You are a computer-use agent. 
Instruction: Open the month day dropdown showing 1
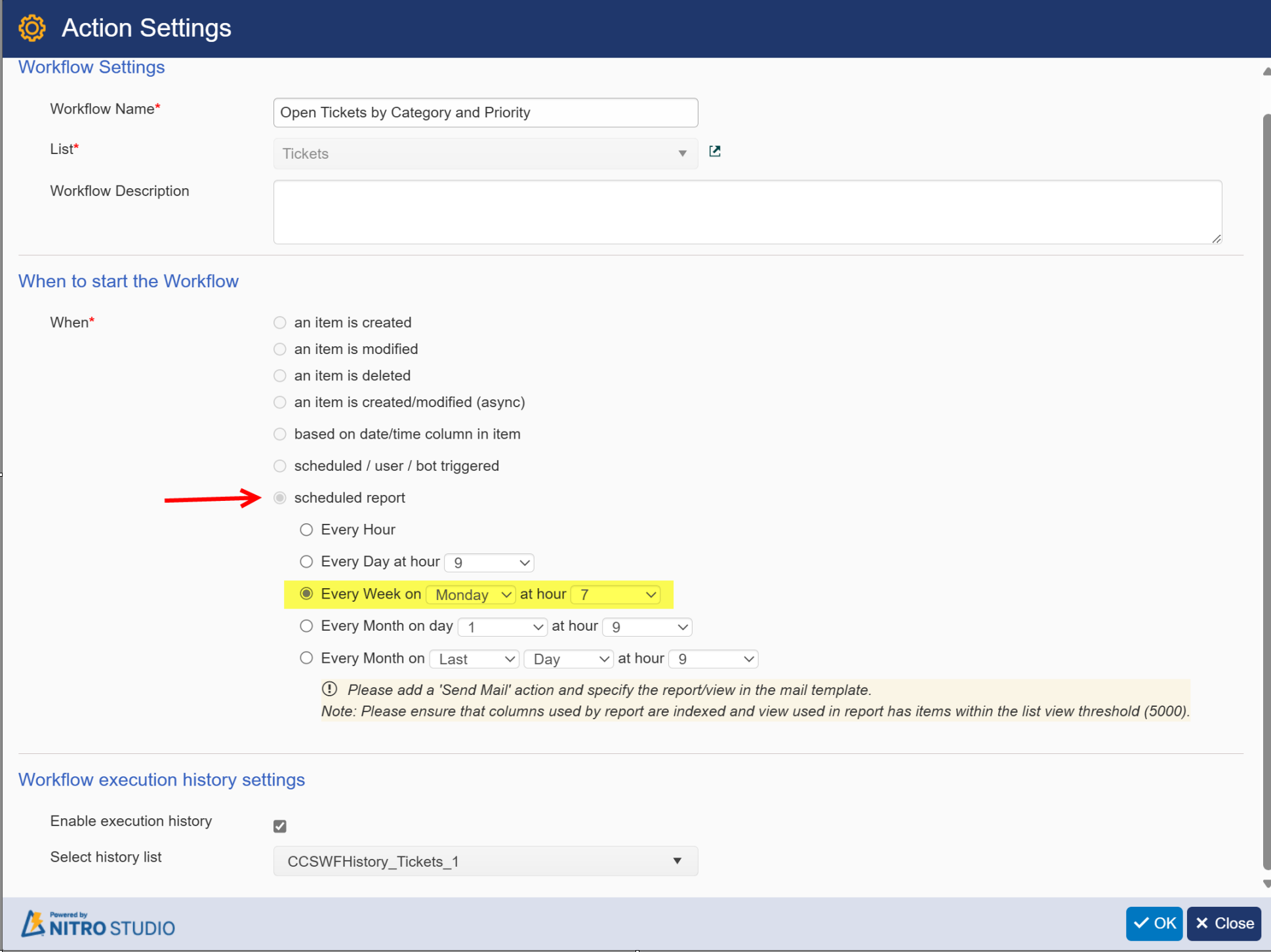pos(502,627)
